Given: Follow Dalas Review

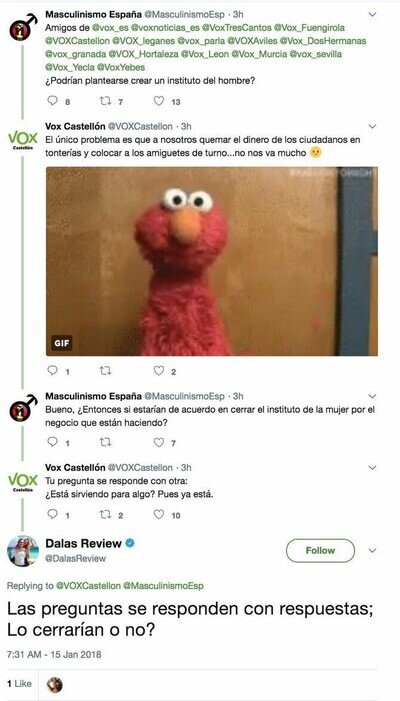Looking at the screenshot, I should [320, 550].
